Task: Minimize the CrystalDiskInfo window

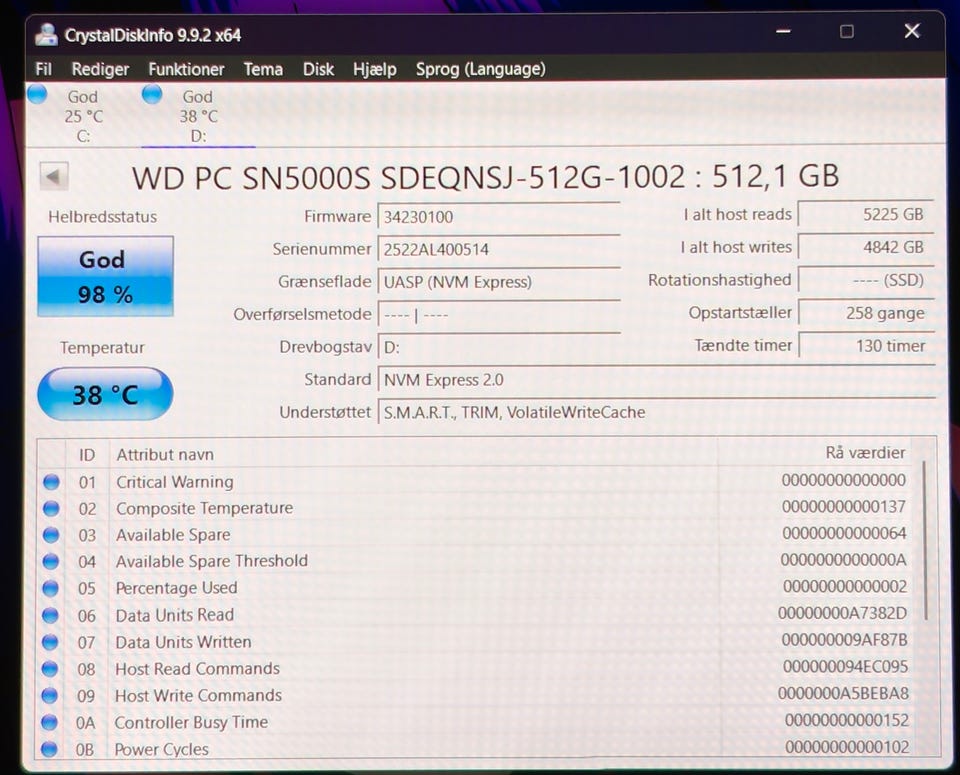Action: coord(783,31)
